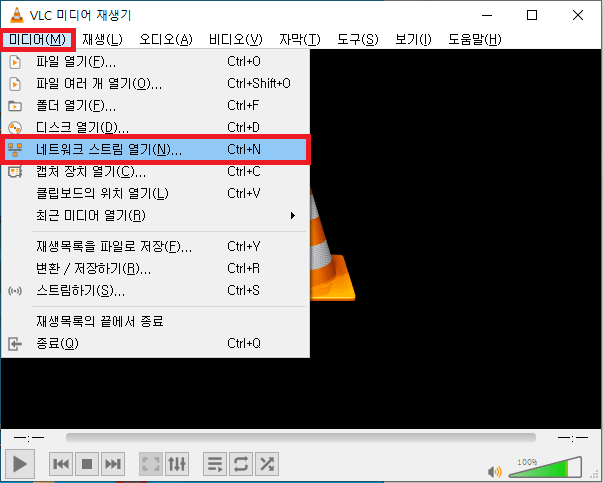Toggle random shuffle playback

point(267,464)
